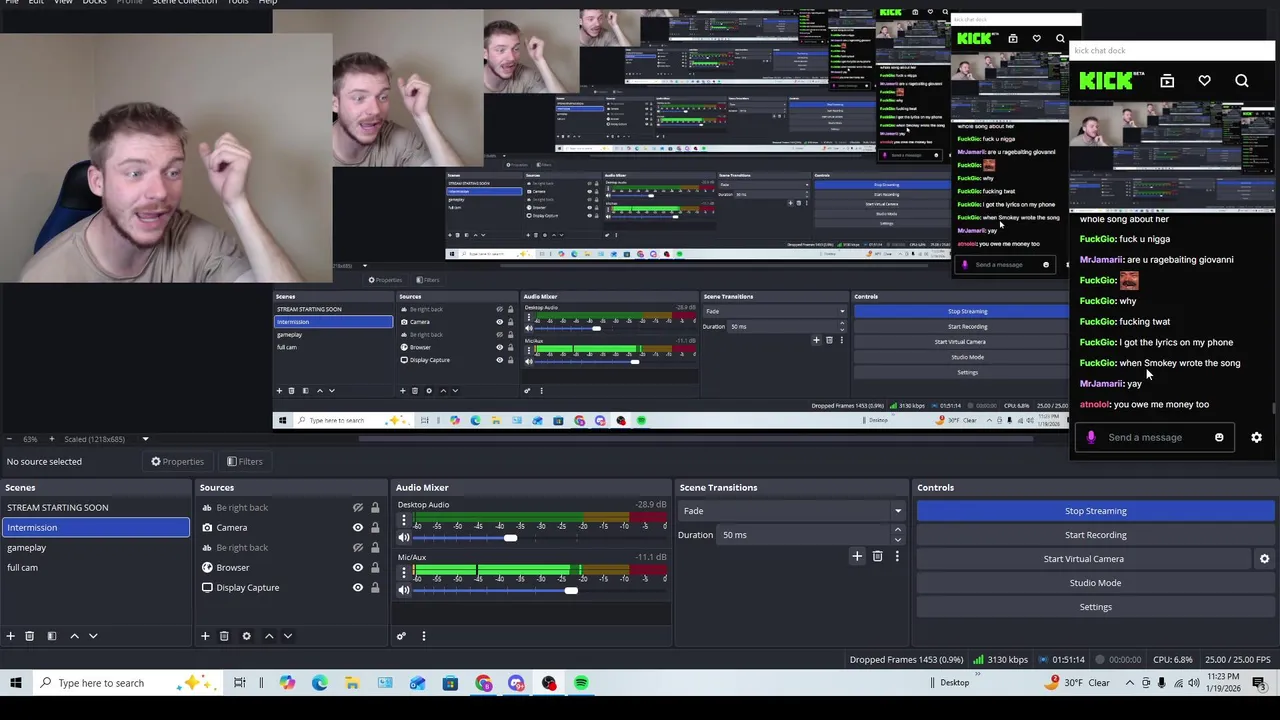Open Audio Mixer three-dot menu at bottom

click(423, 636)
